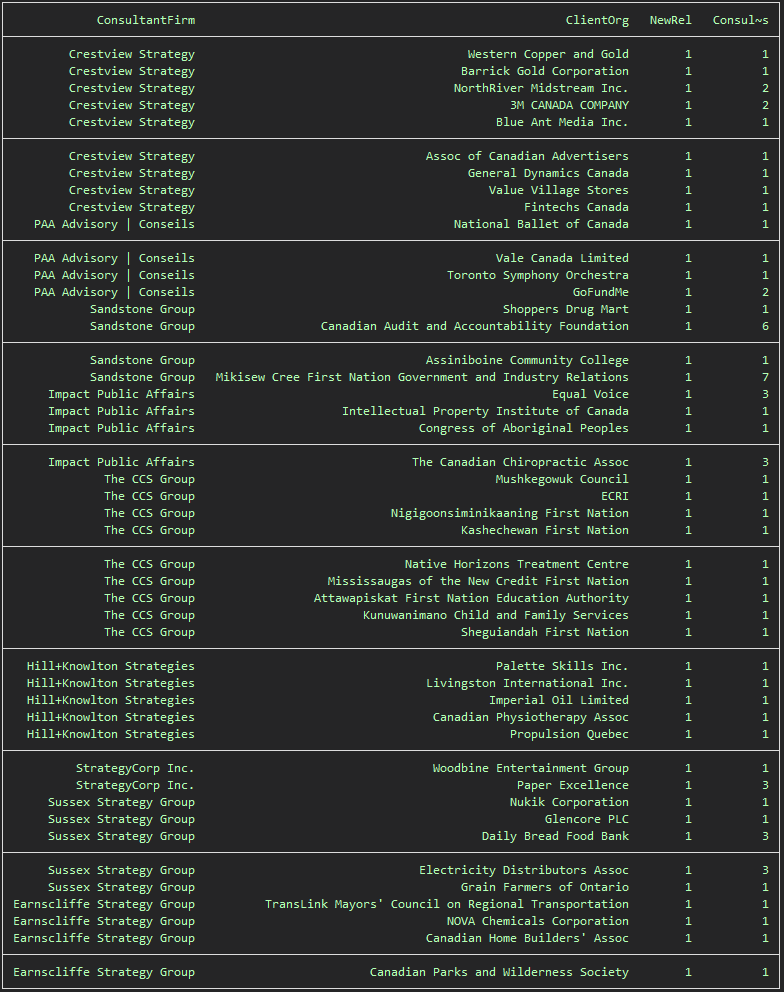Click Sandstone Group beside Shoppers Drug Mart
Screen dimensions: 784x992
[x=142, y=309]
